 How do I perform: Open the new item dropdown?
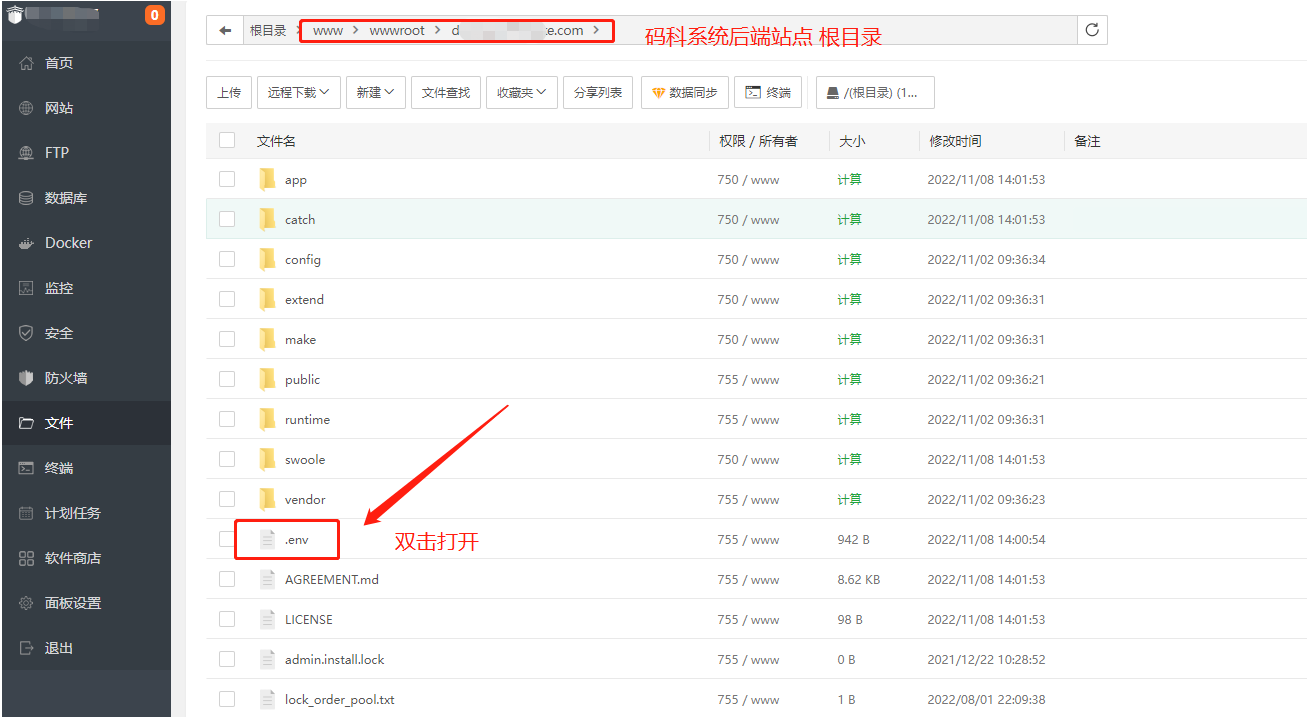click(x=375, y=92)
